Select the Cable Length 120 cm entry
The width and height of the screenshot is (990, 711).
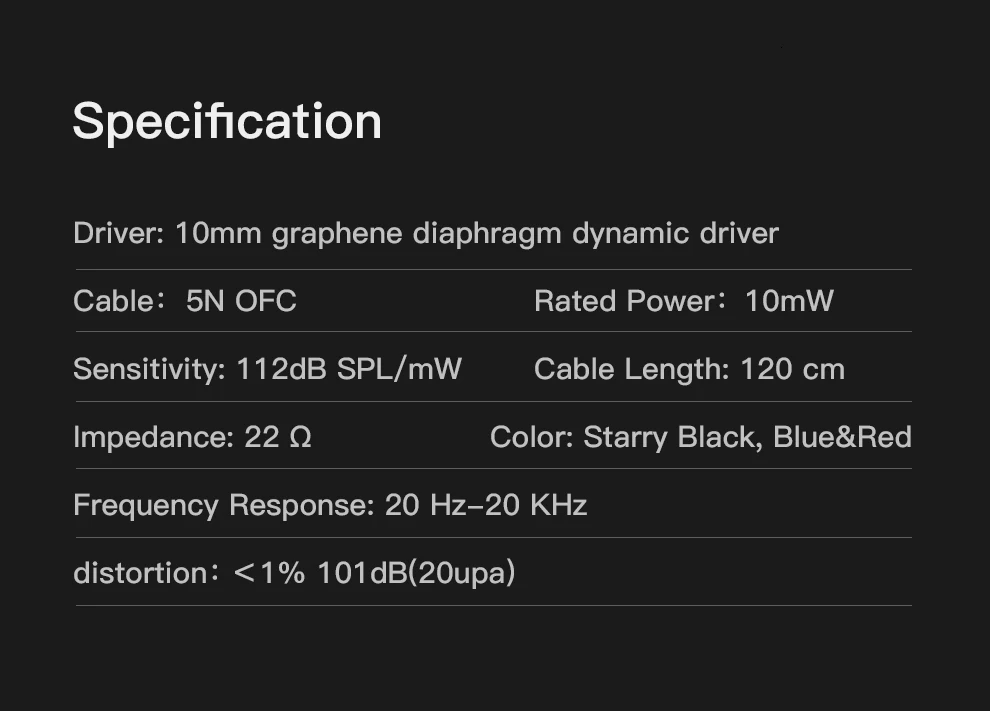[x=689, y=369]
